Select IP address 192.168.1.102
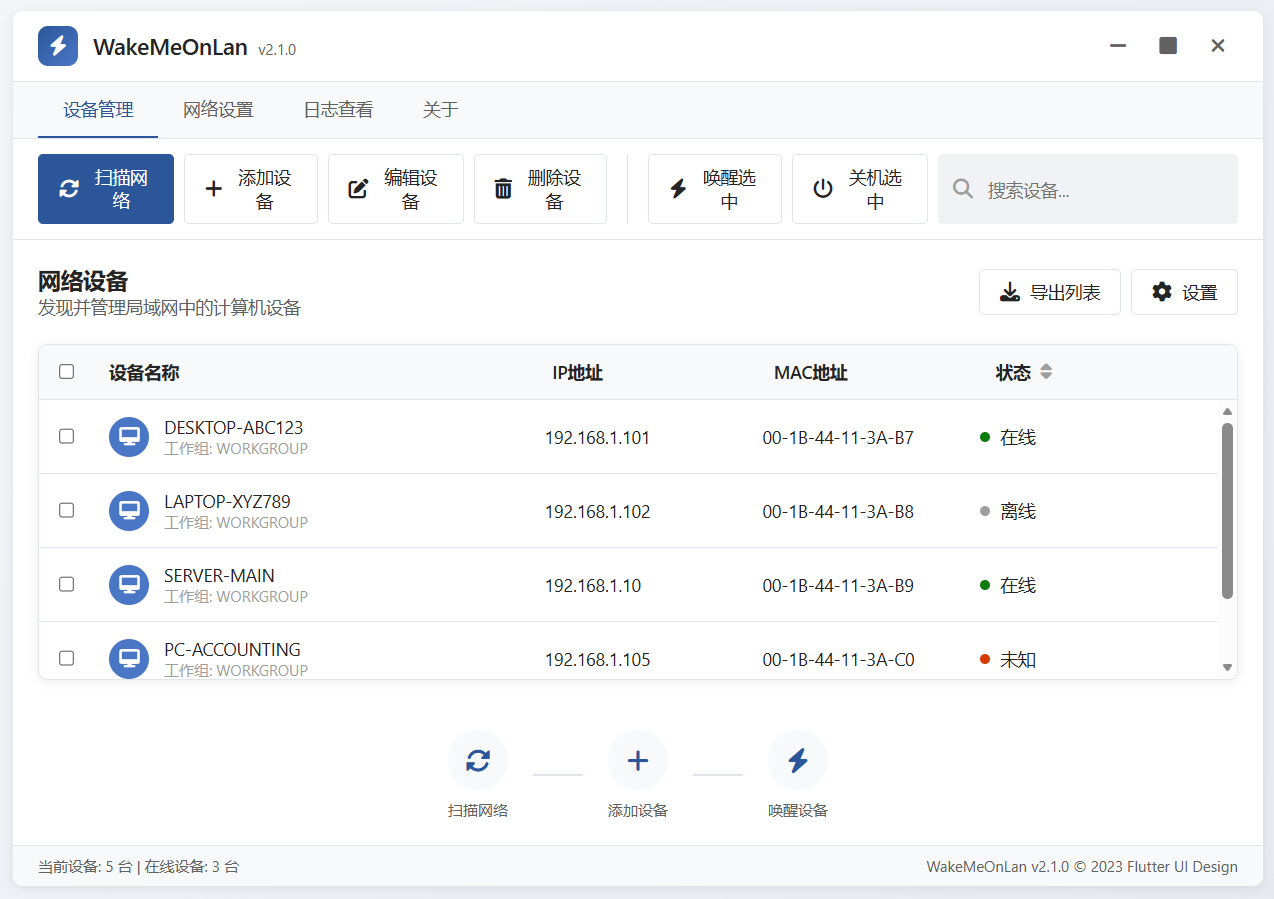 click(597, 512)
